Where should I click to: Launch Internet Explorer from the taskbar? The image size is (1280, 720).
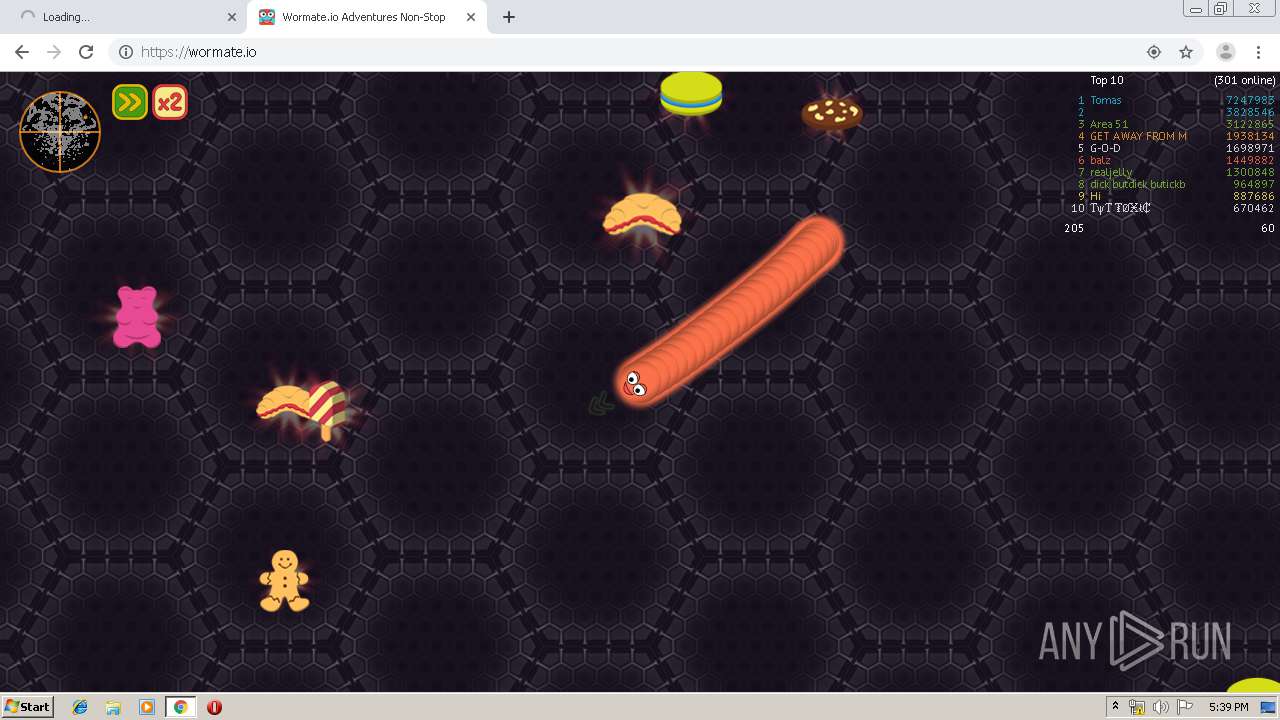coord(80,707)
